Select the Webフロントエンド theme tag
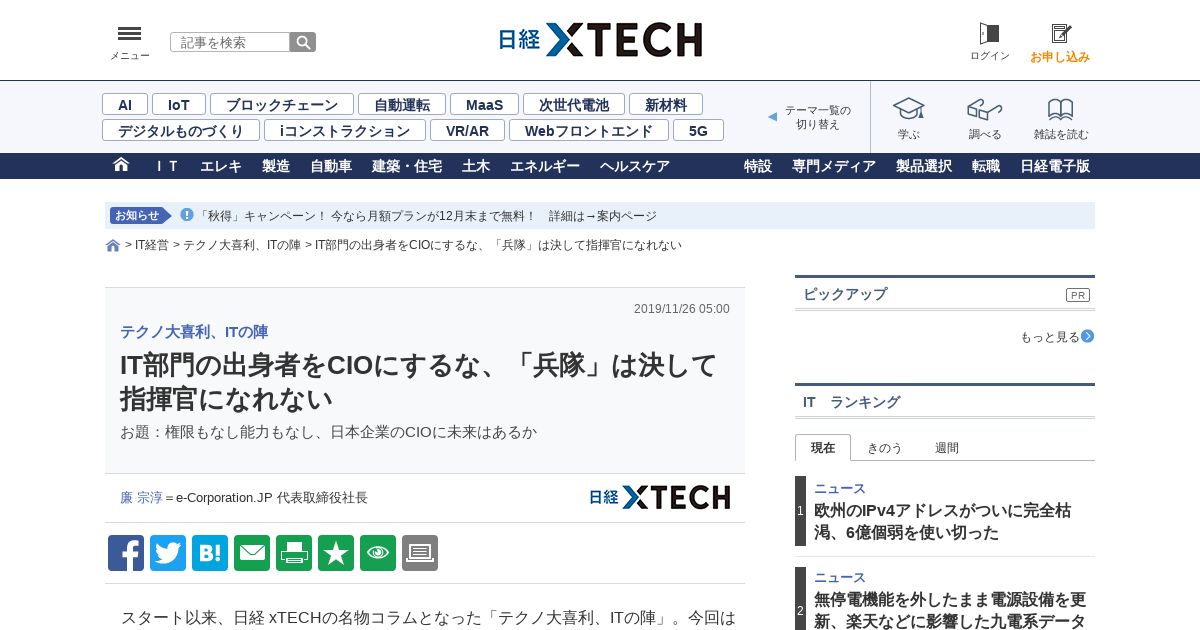 click(589, 130)
